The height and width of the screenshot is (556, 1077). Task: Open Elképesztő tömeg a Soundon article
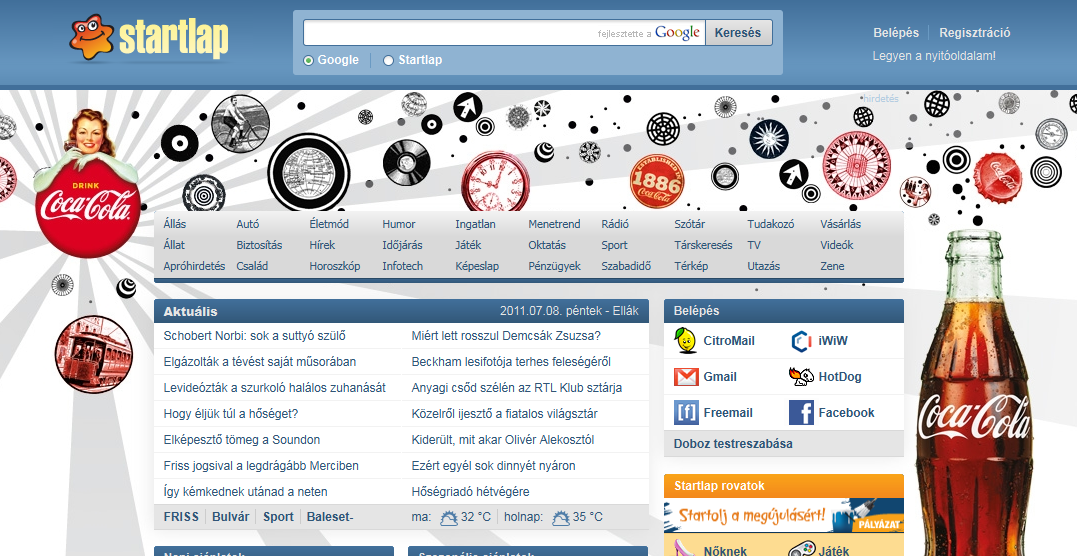[x=242, y=440]
